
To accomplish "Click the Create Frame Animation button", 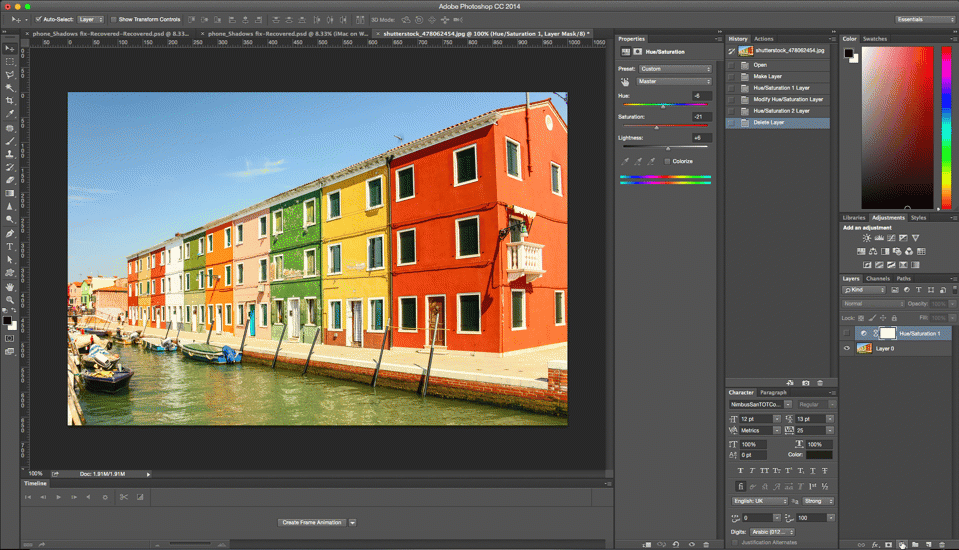I will coord(312,522).
